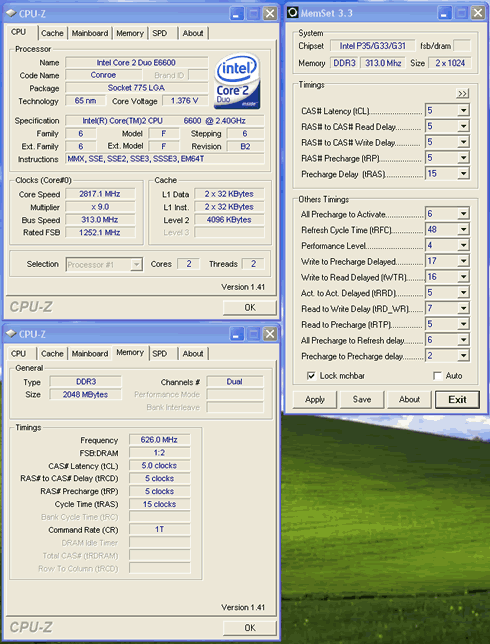Screen dimensions: 490x644
Task: Open the Read to Precharge (tRTP) dropdown
Action: [x=463, y=324]
